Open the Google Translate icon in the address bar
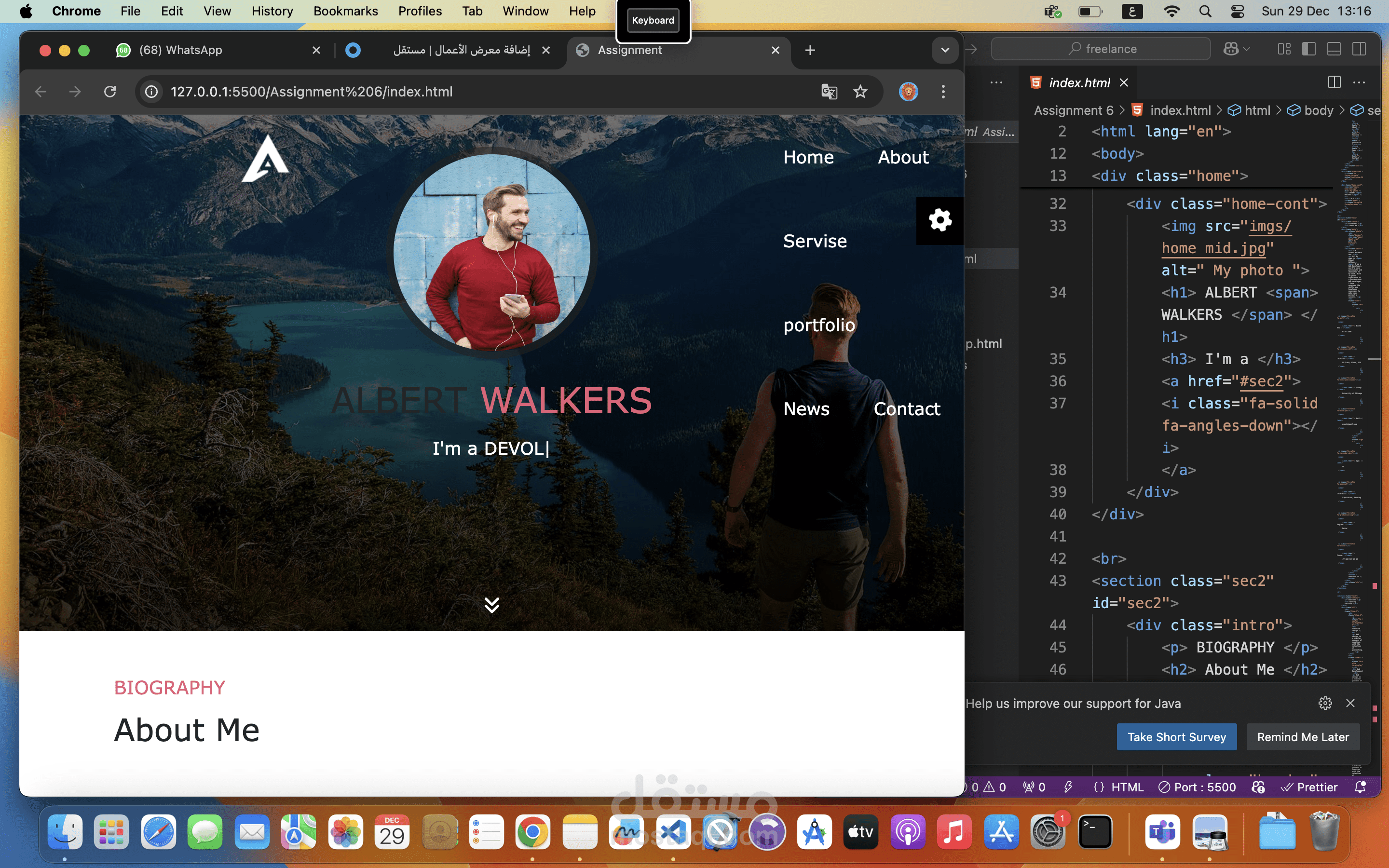 (x=830, y=92)
